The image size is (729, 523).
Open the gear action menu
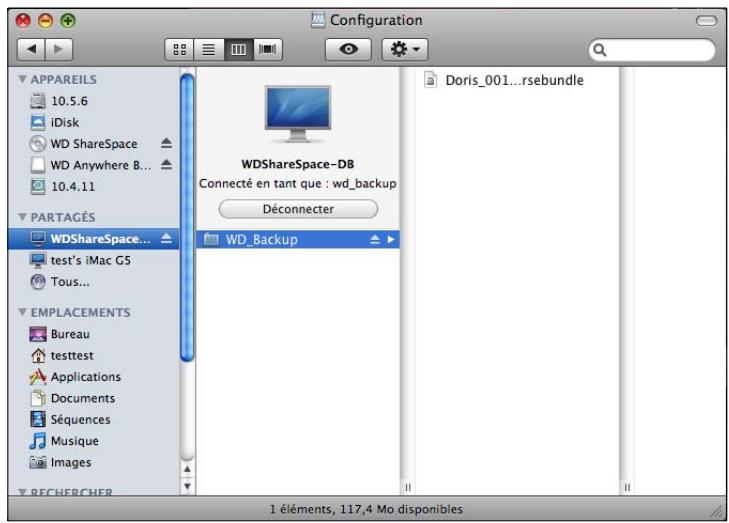click(x=404, y=49)
